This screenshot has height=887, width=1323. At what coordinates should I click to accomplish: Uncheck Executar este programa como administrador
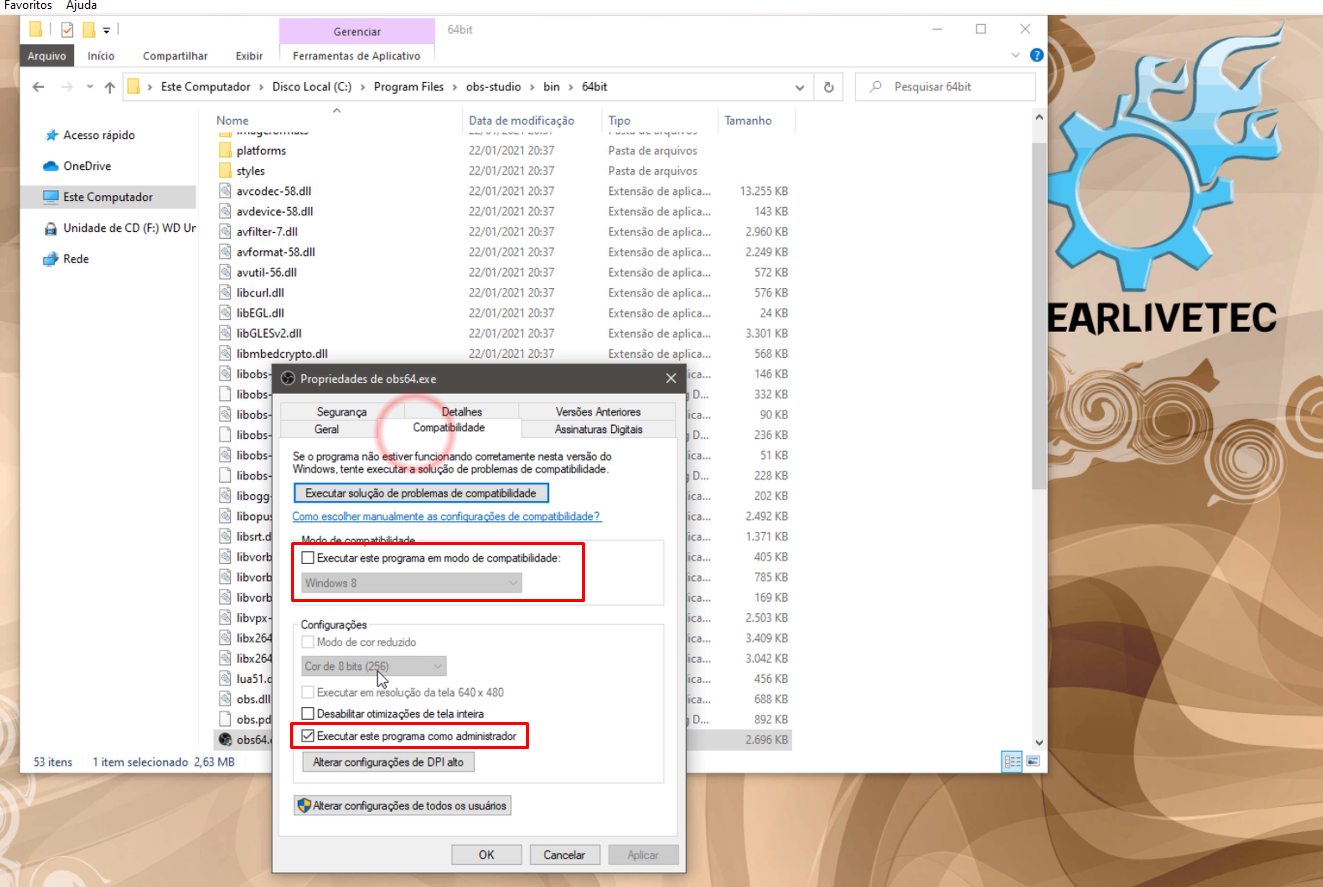point(308,736)
